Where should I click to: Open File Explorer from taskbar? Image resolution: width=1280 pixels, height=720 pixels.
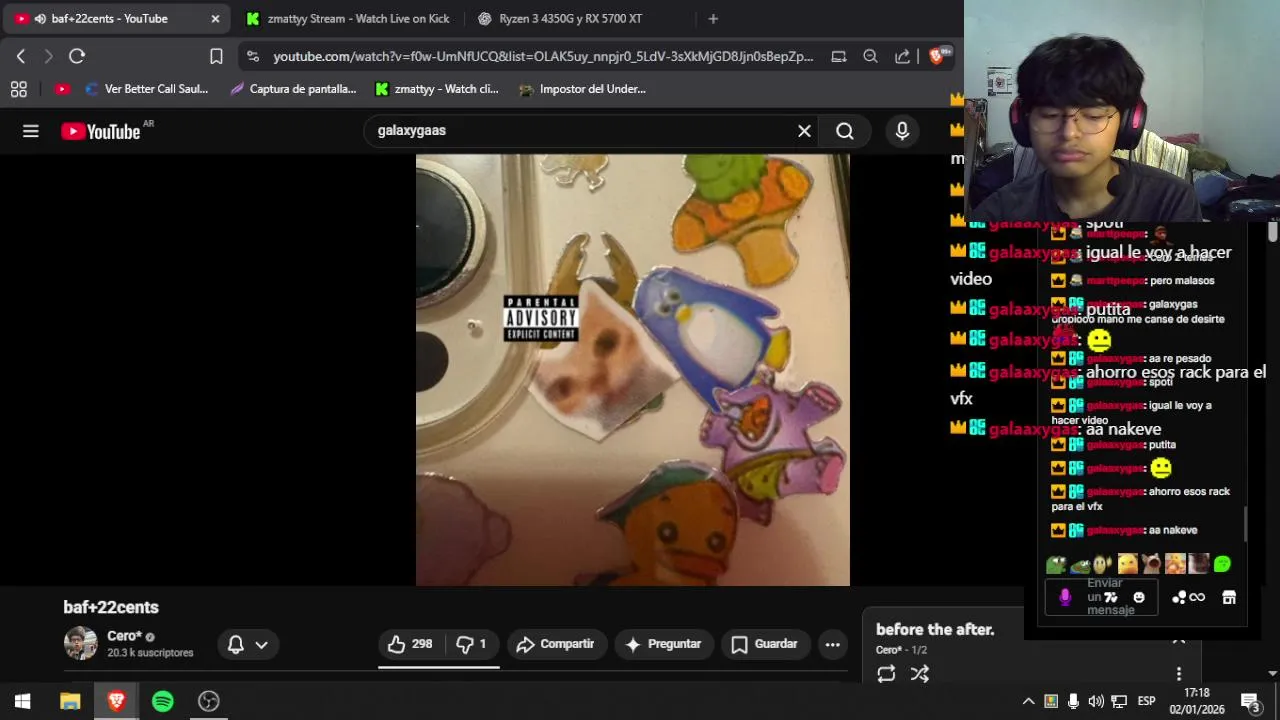click(70, 701)
